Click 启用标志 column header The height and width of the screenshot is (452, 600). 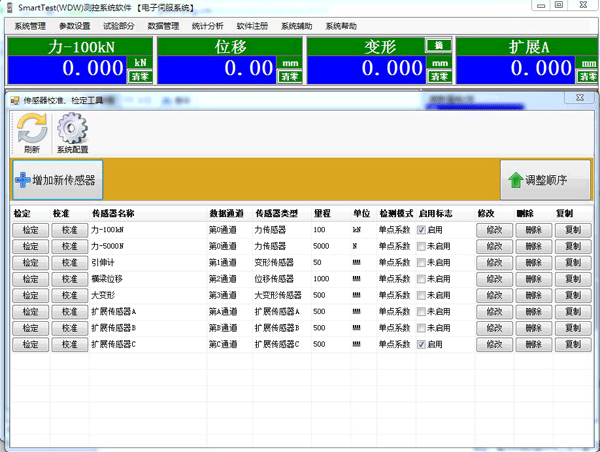[x=445, y=214]
